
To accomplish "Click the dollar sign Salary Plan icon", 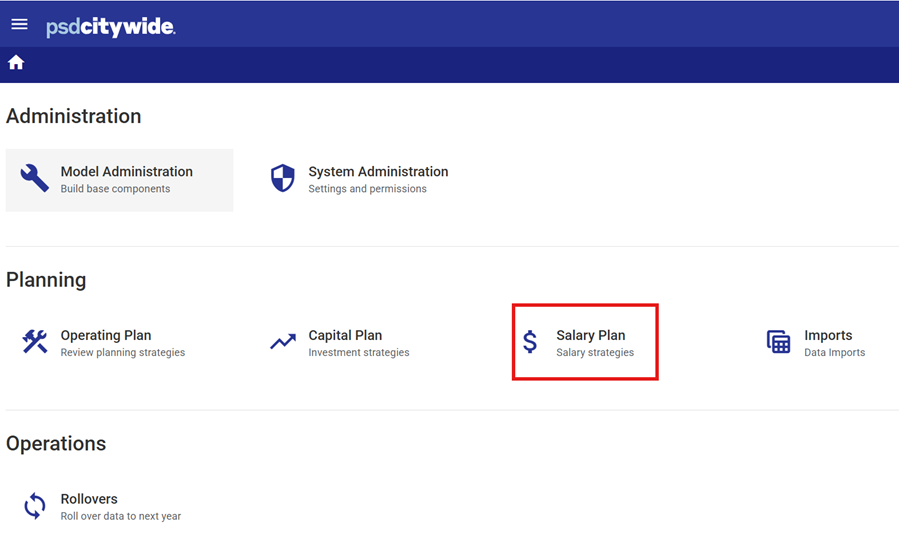I will click(530, 342).
